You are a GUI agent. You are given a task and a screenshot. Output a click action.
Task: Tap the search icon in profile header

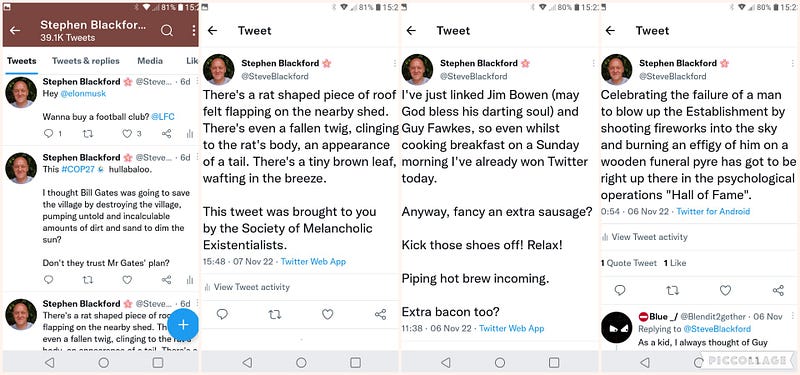pyautogui.click(x=167, y=31)
